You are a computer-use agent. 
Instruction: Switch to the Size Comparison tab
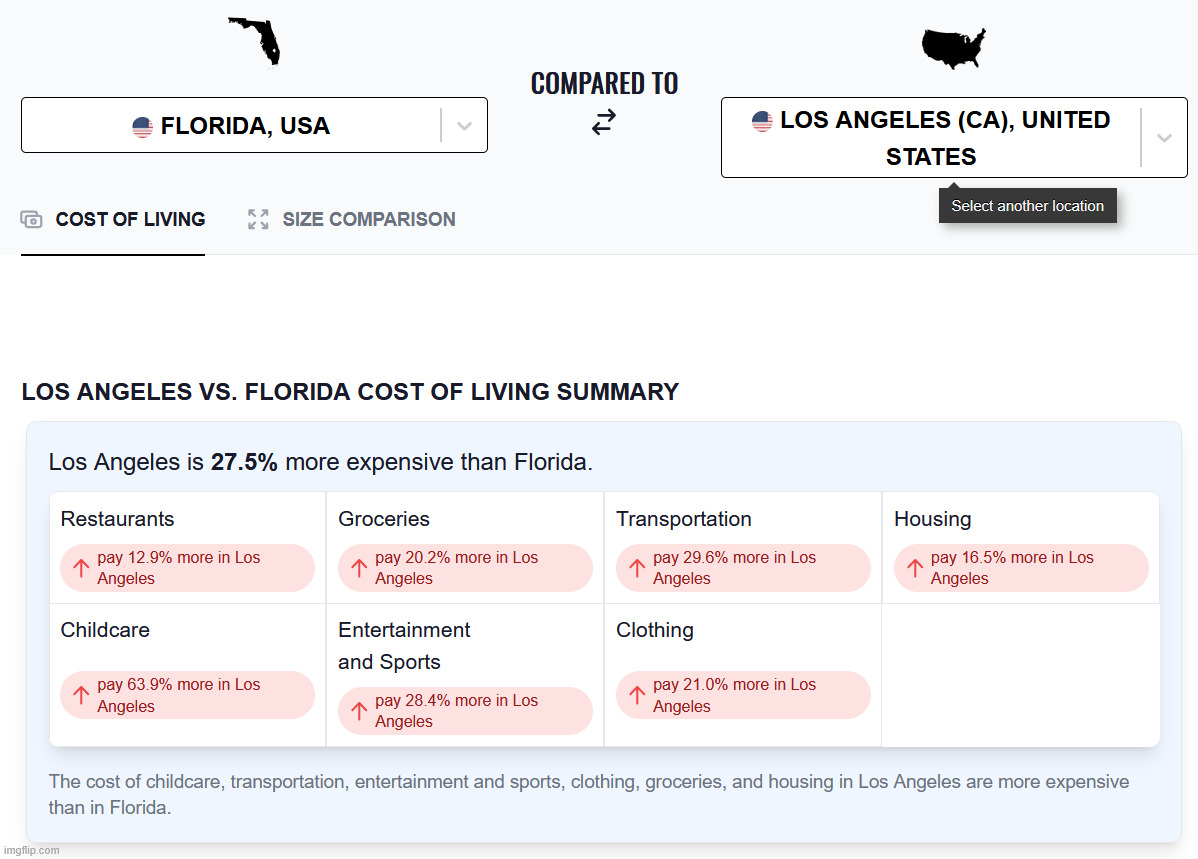tap(368, 220)
